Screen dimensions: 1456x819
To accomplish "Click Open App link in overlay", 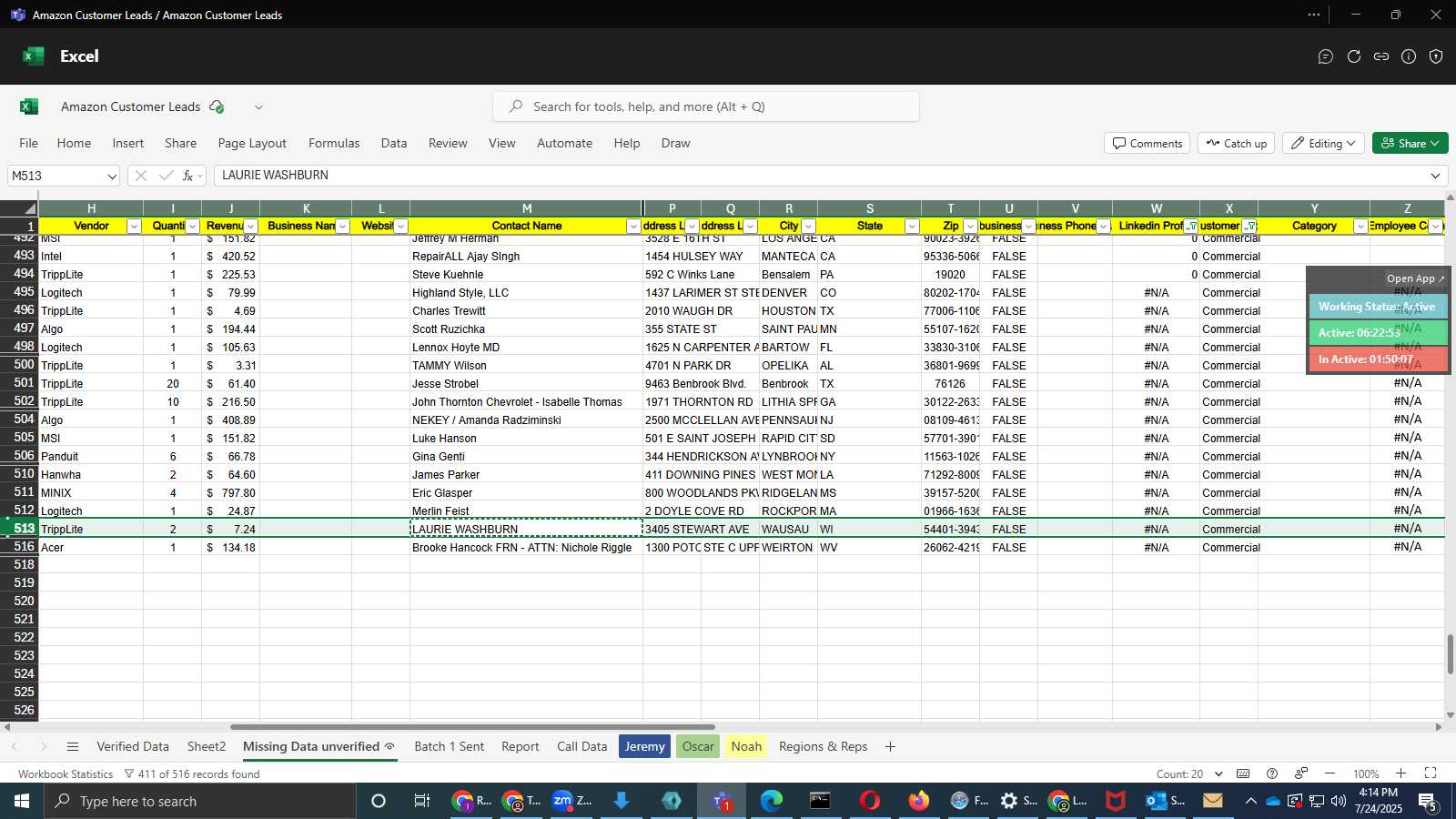I will pos(1415,278).
